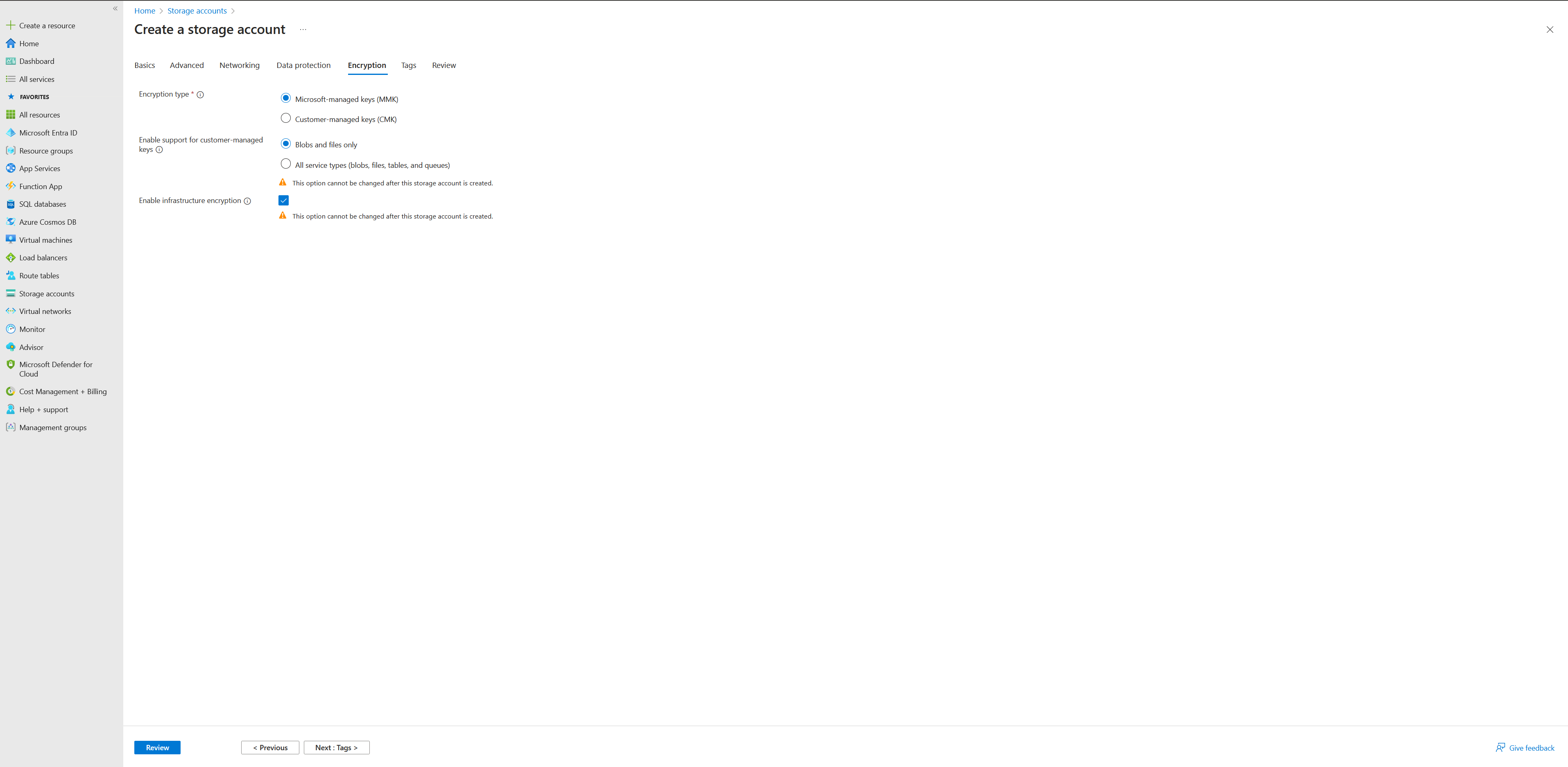Click Next: Tags navigation button
Image resolution: width=1568 pixels, height=767 pixels.
pos(337,747)
